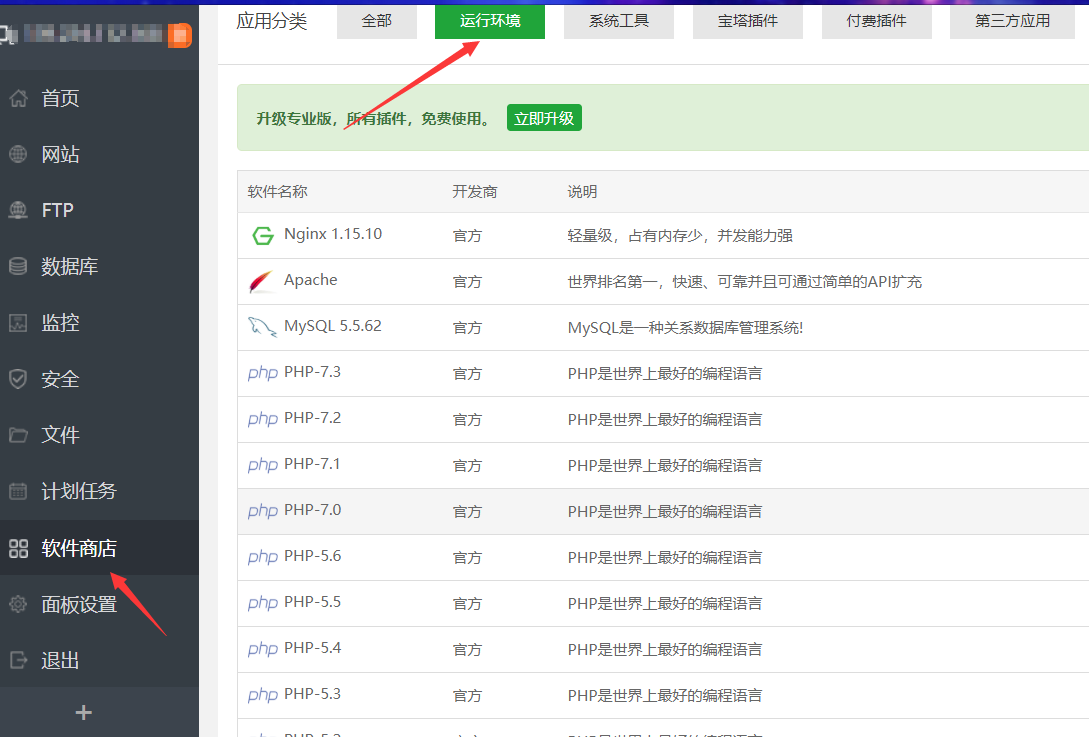The image size is (1089, 737).
Task: Click the calendar icon beside 计划任务
Action: click(x=18, y=491)
